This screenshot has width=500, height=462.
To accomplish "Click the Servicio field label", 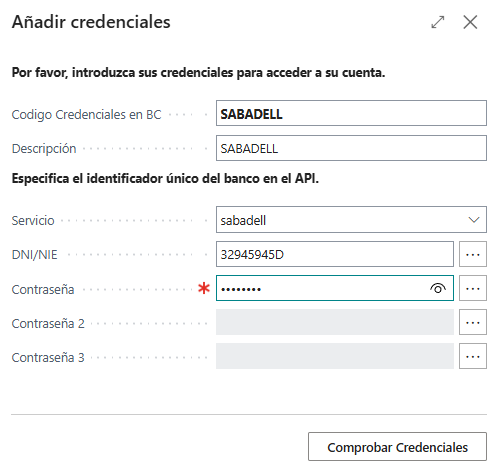I will click(33, 221).
